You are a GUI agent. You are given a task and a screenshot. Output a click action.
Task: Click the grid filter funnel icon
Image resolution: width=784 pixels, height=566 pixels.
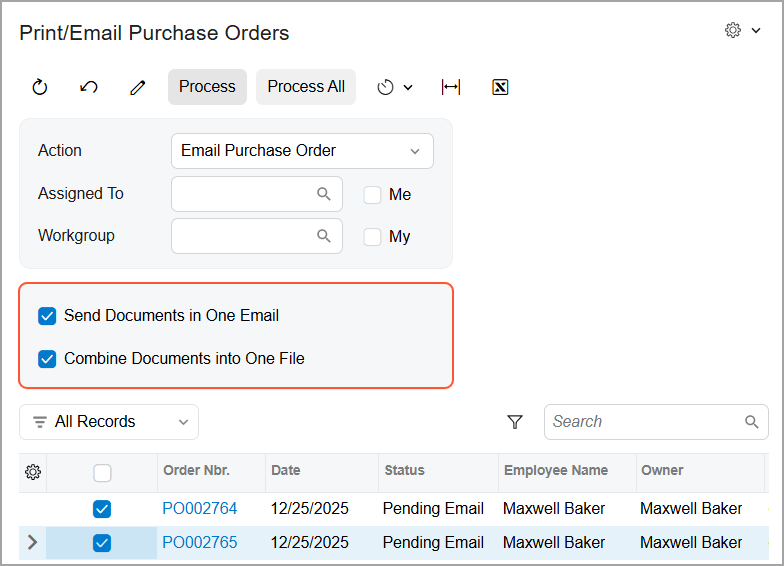[x=515, y=422]
